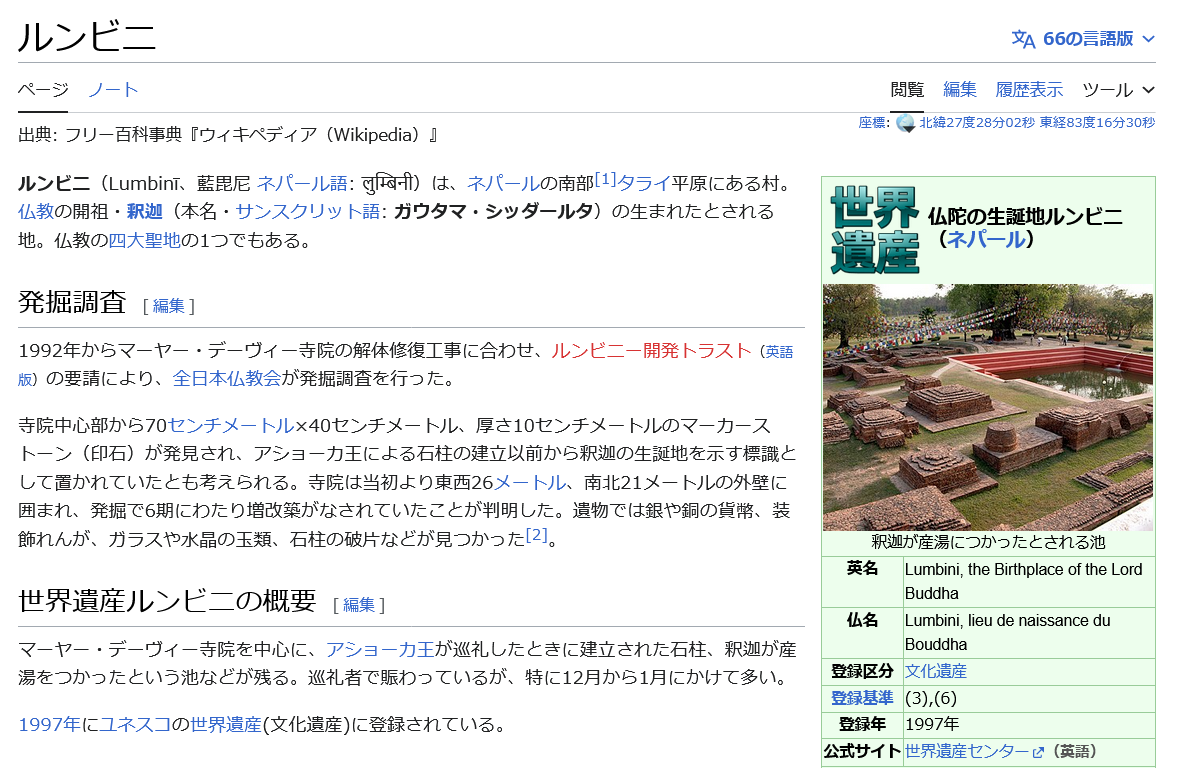The height and width of the screenshot is (768, 1192).
Task: Follow the ユネスコ link
Action: [x=135, y=724]
